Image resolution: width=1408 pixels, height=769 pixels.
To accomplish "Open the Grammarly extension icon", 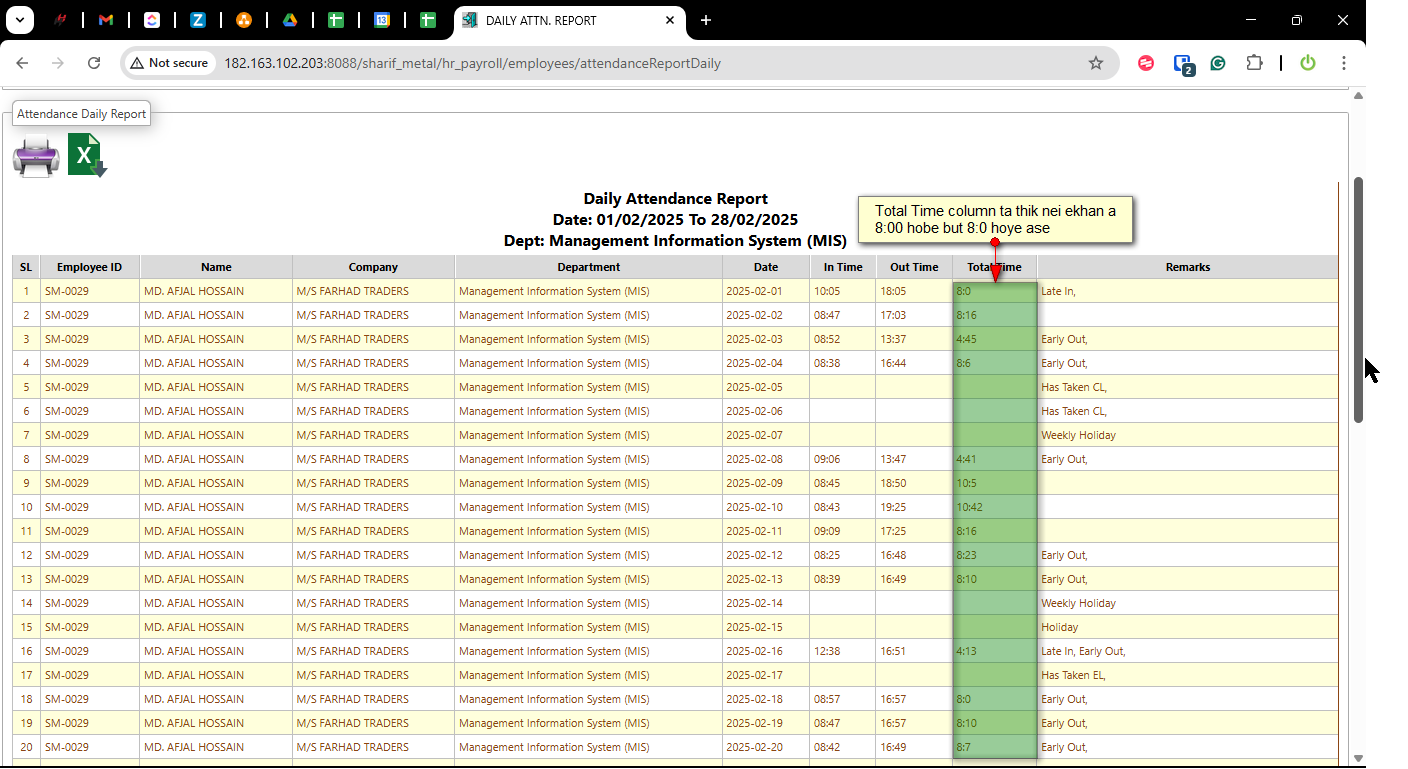I will (x=1218, y=63).
